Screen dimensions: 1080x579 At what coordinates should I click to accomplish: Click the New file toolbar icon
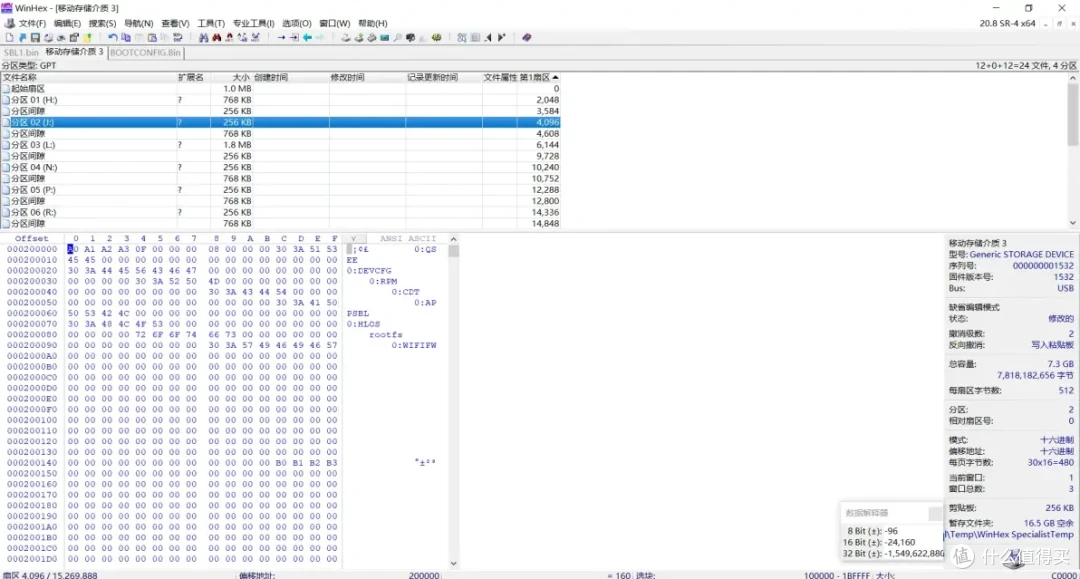tap(8, 38)
